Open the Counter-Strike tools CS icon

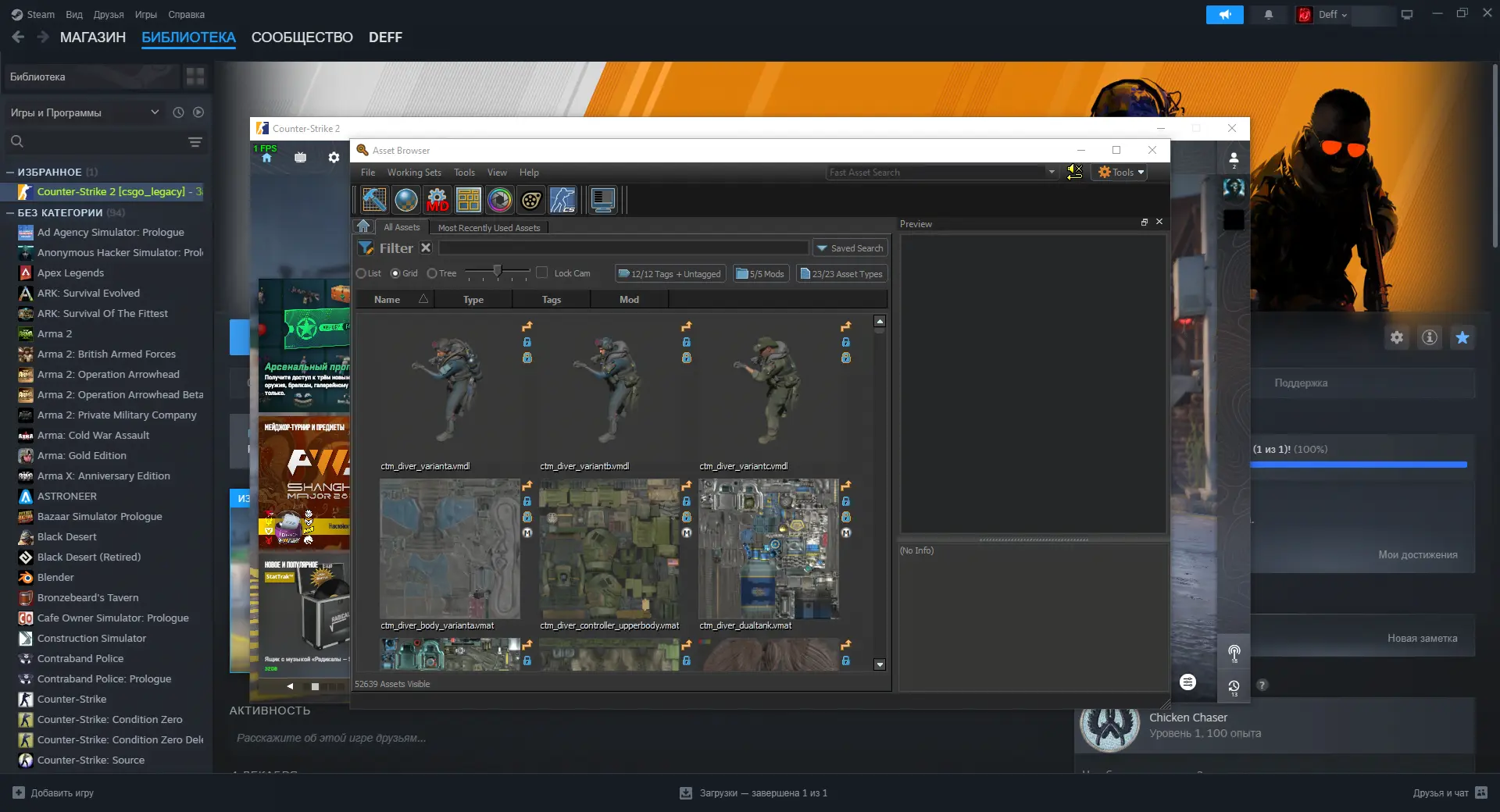tap(562, 201)
